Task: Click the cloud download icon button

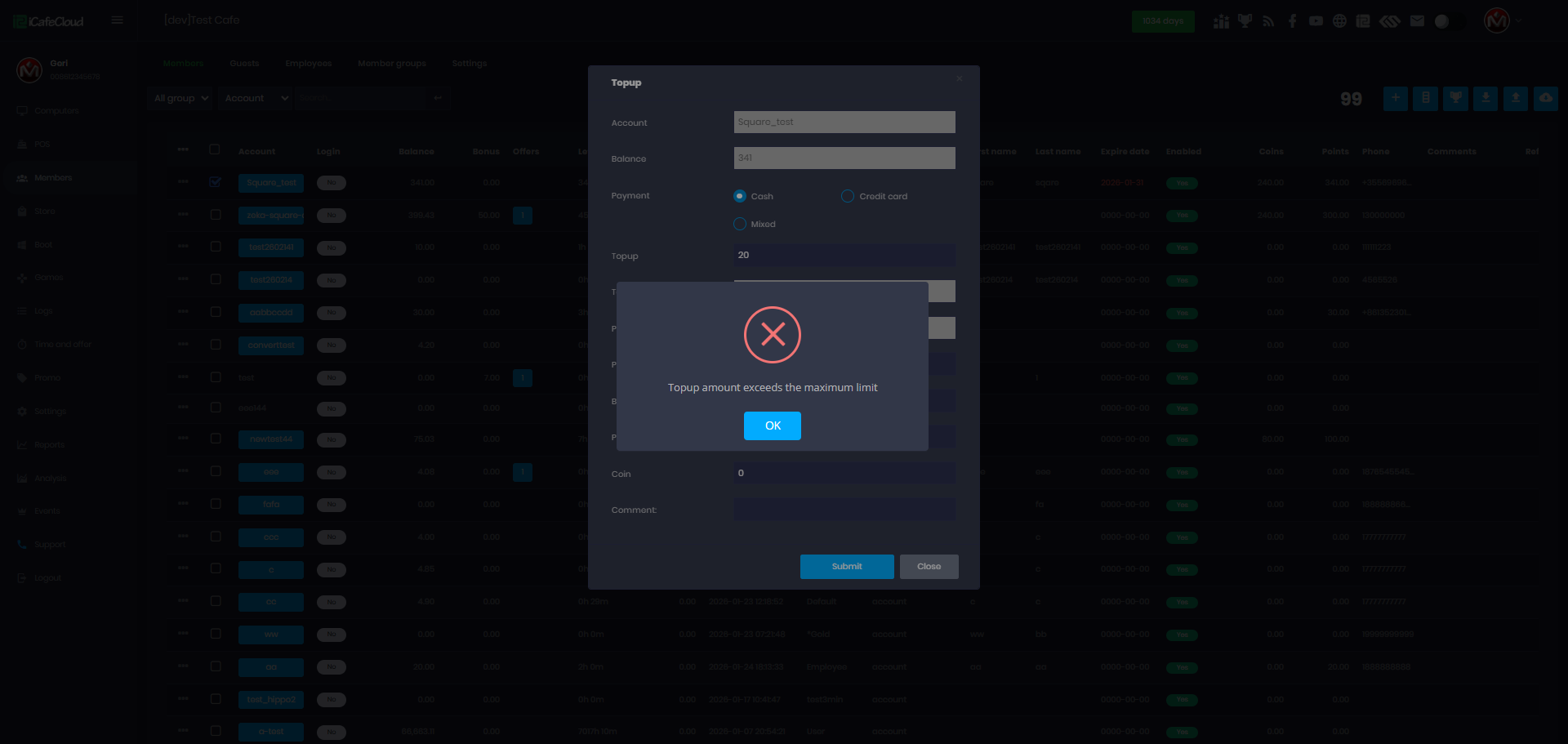Action: [x=1545, y=98]
